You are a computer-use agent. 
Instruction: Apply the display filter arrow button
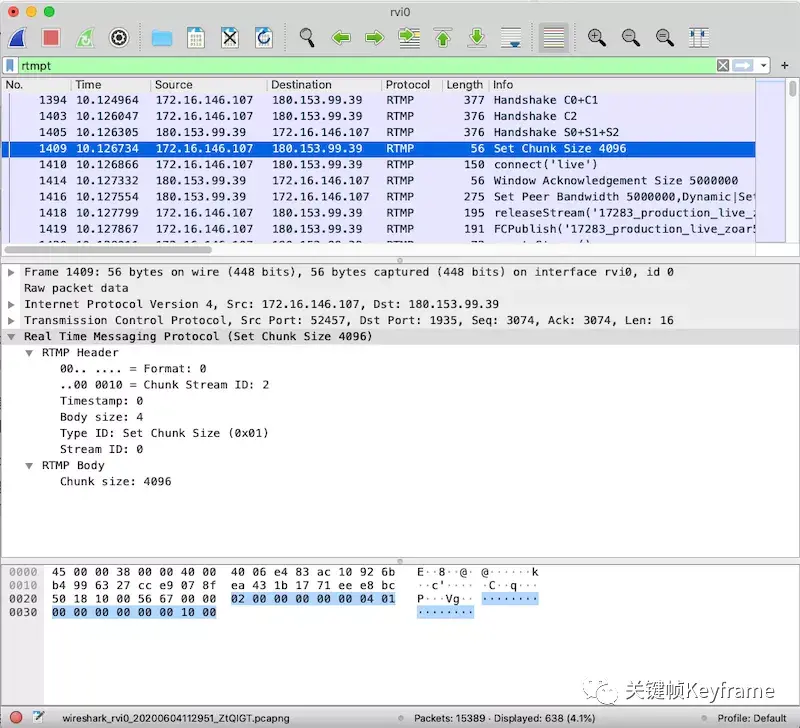[743, 65]
